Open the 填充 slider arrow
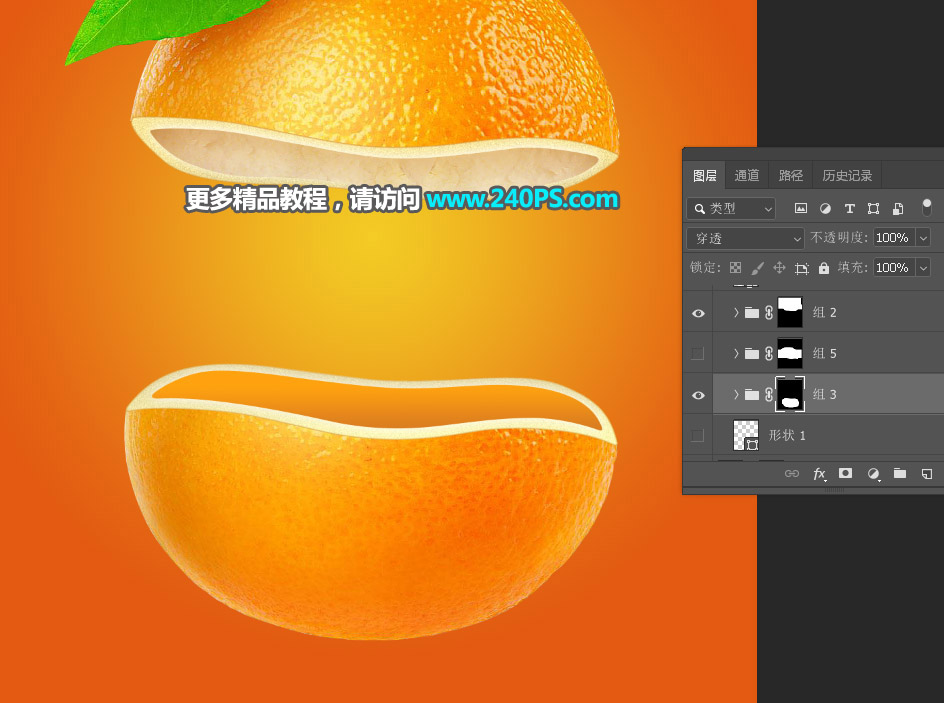 (923, 267)
